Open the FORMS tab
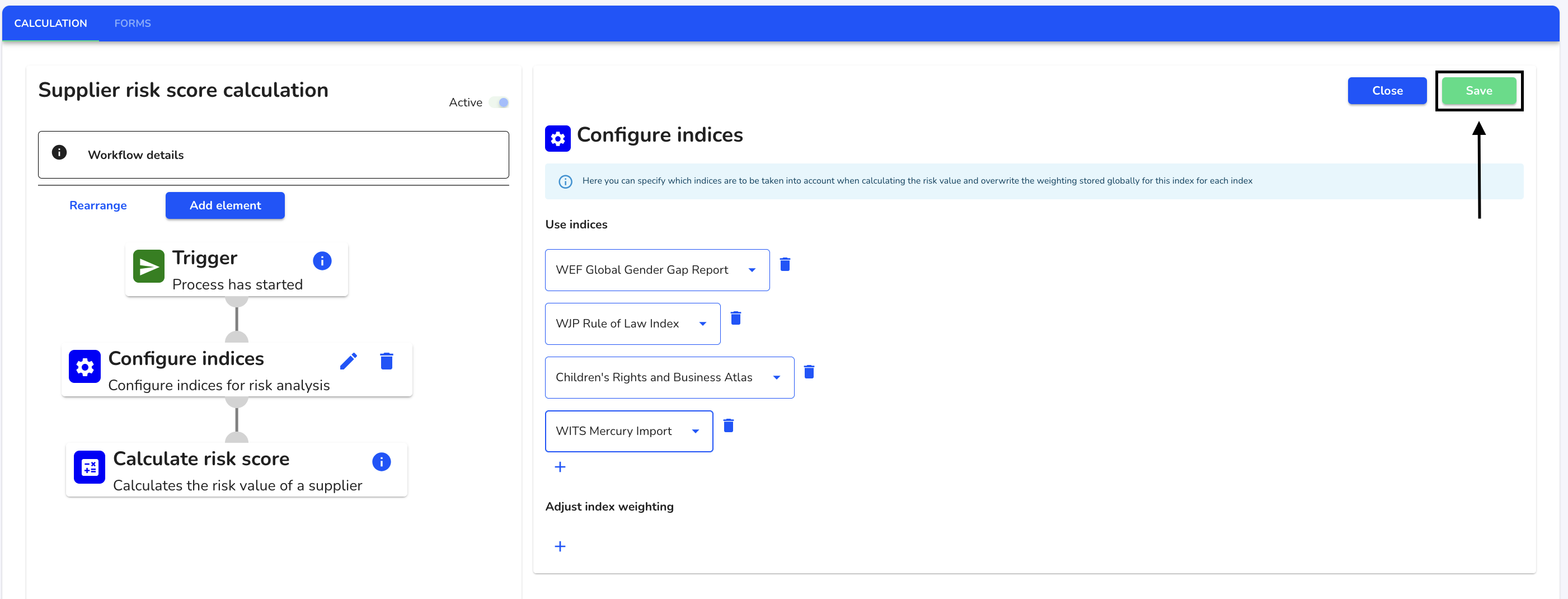 (132, 23)
